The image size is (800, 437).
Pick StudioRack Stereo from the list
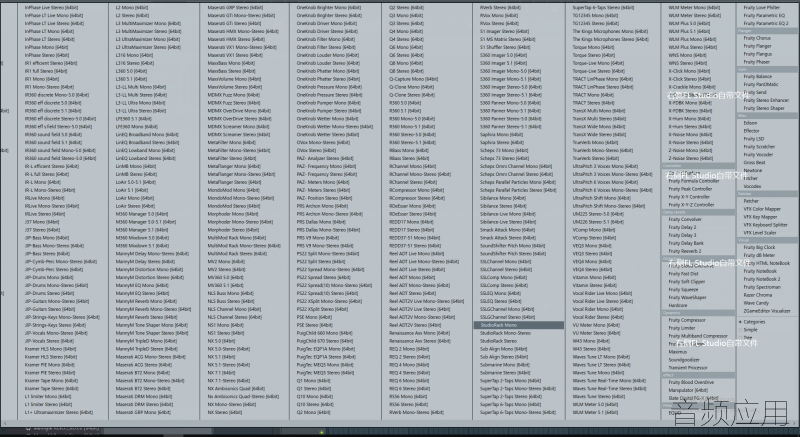pyautogui.click(x=498, y=341)
